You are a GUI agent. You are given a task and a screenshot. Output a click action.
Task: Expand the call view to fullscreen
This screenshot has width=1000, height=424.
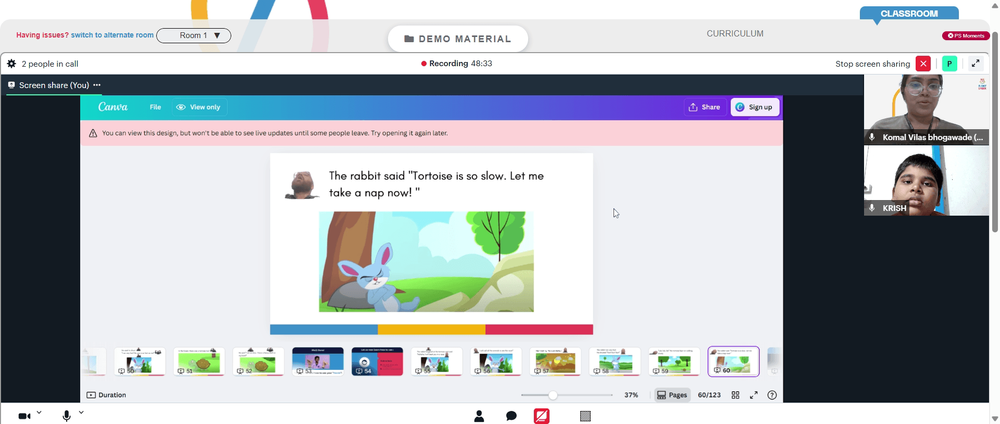pyautogui.click(x=975, y=64)
